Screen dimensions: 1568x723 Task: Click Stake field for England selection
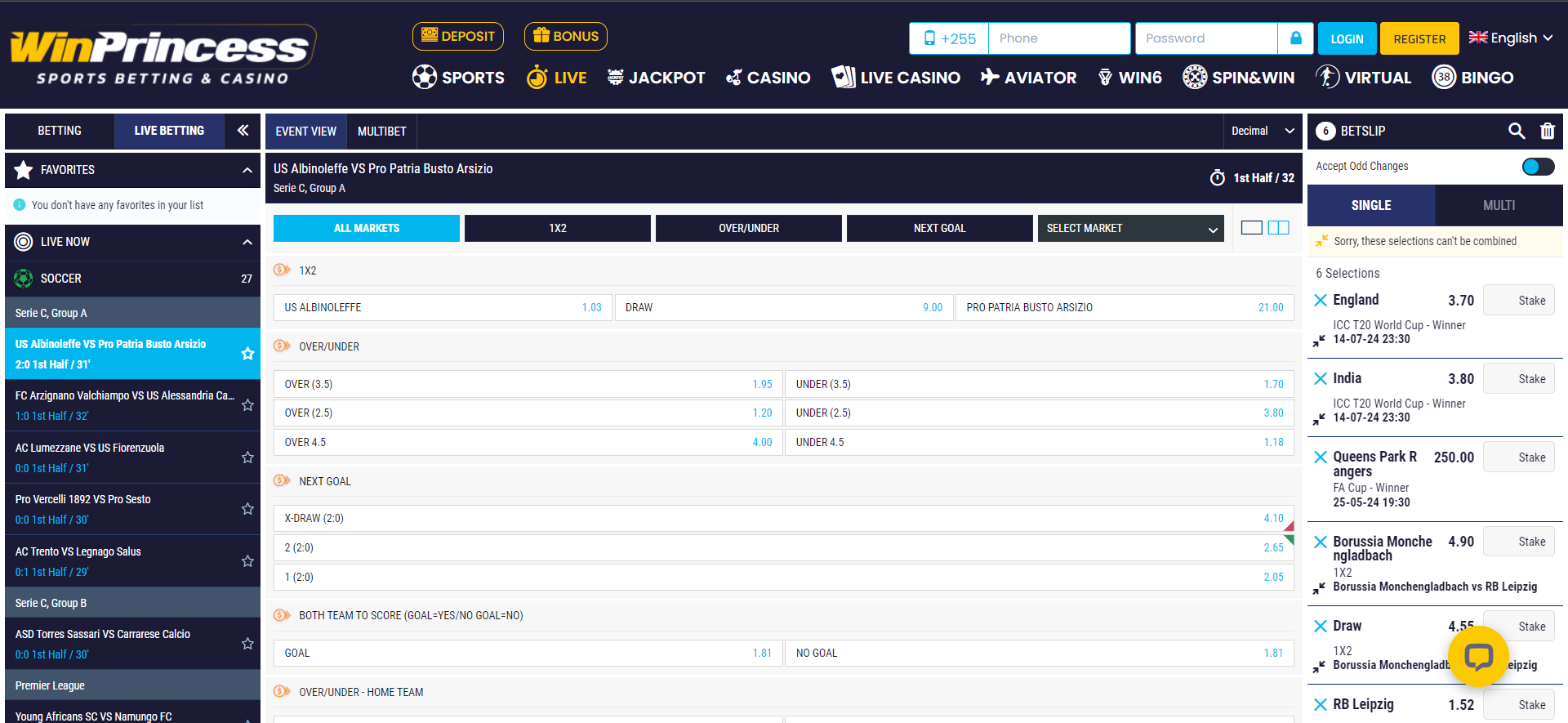1519,300
